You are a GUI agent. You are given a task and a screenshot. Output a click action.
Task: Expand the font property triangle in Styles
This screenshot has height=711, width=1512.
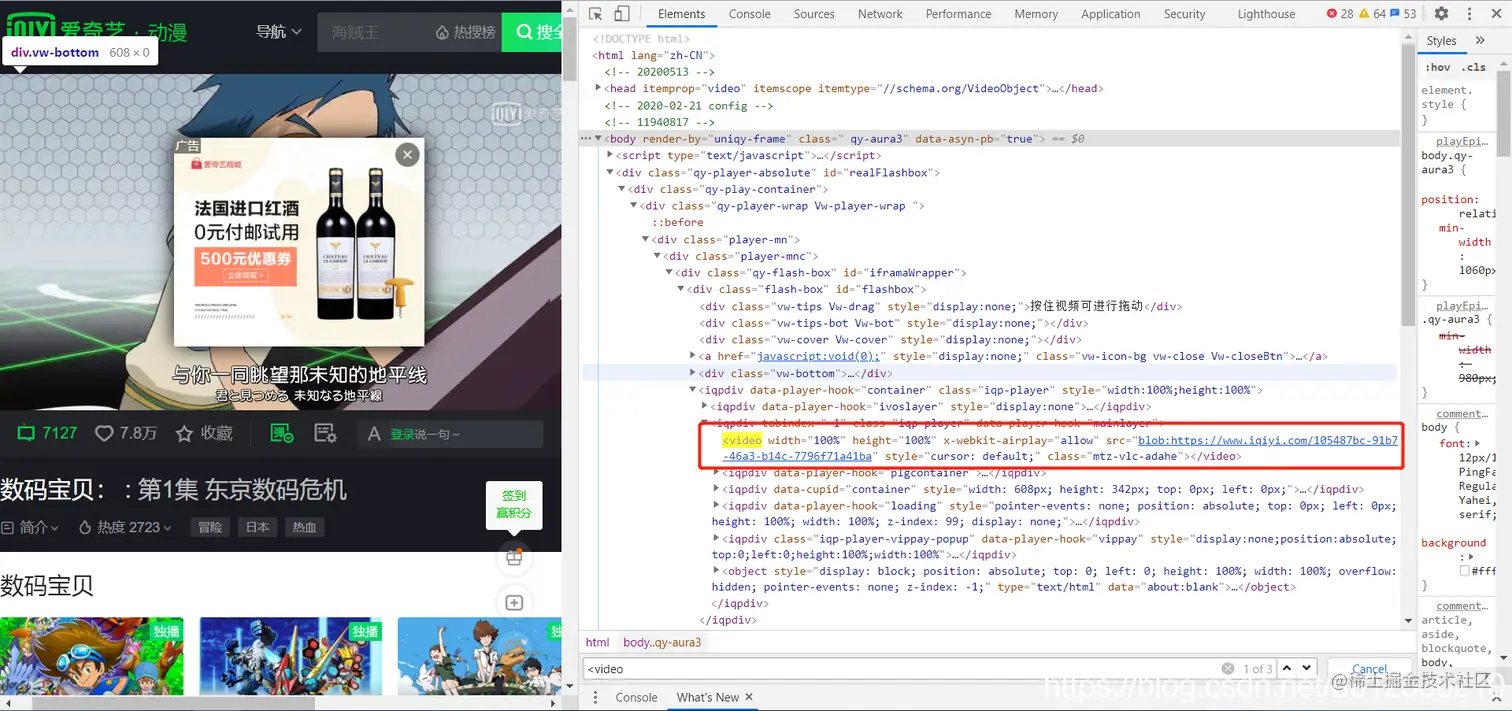[x=1478, y=443]
